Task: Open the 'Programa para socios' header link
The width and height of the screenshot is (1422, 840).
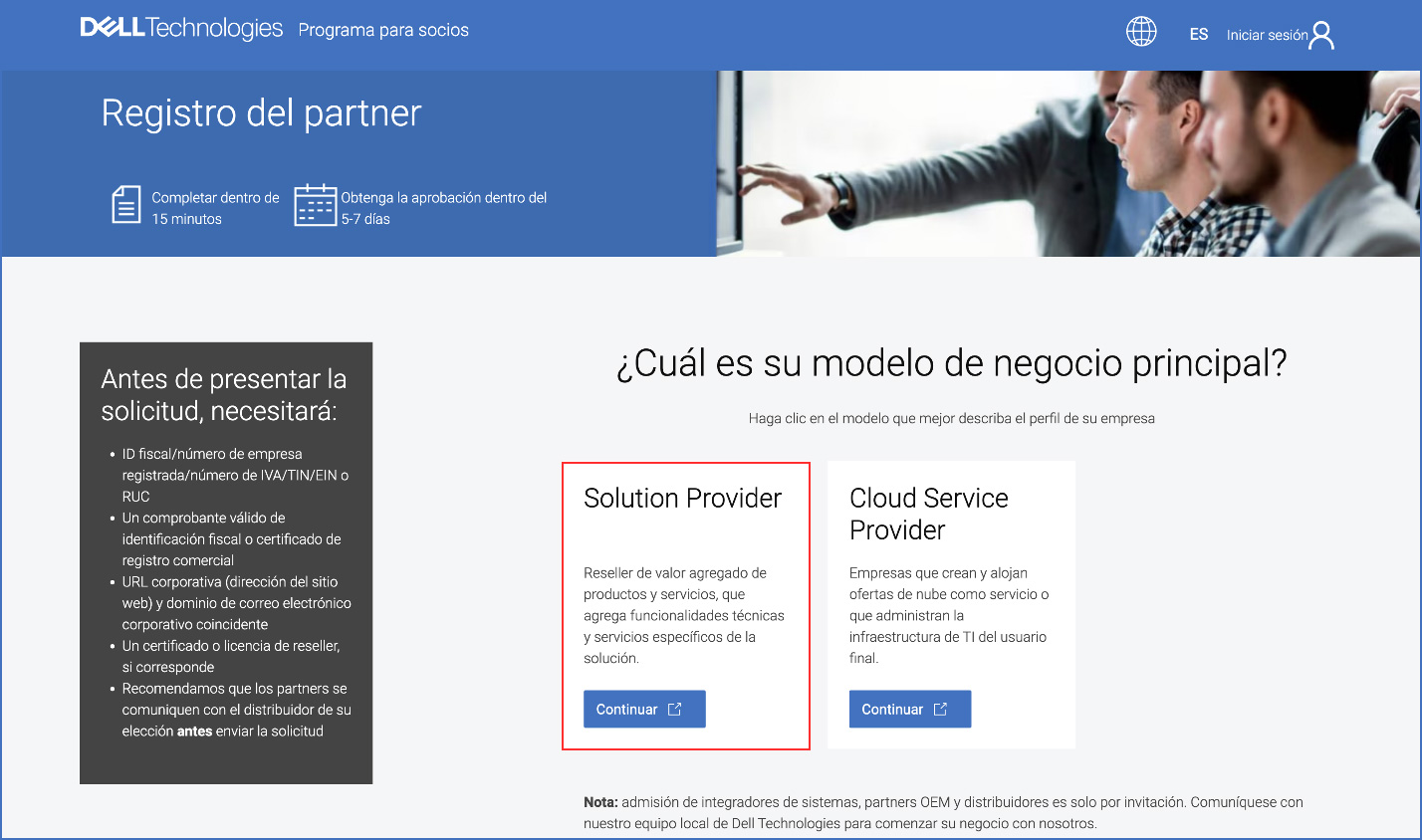Action: [383, 30]
